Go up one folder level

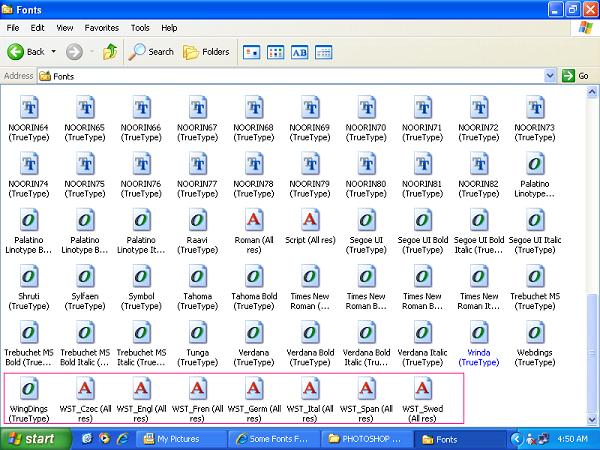110,52
